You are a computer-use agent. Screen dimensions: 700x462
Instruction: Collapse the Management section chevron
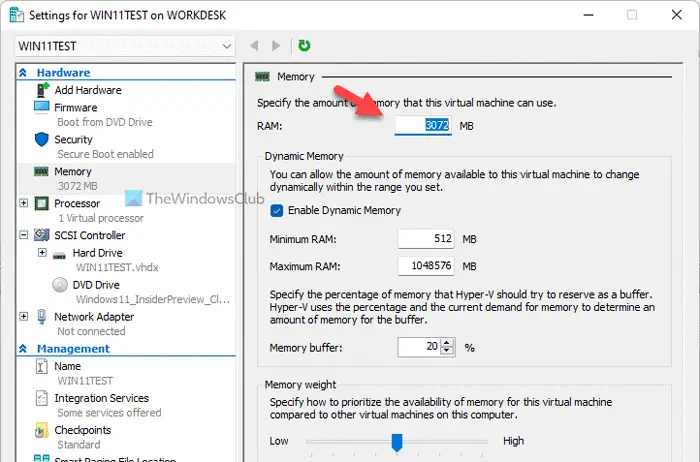23,349
